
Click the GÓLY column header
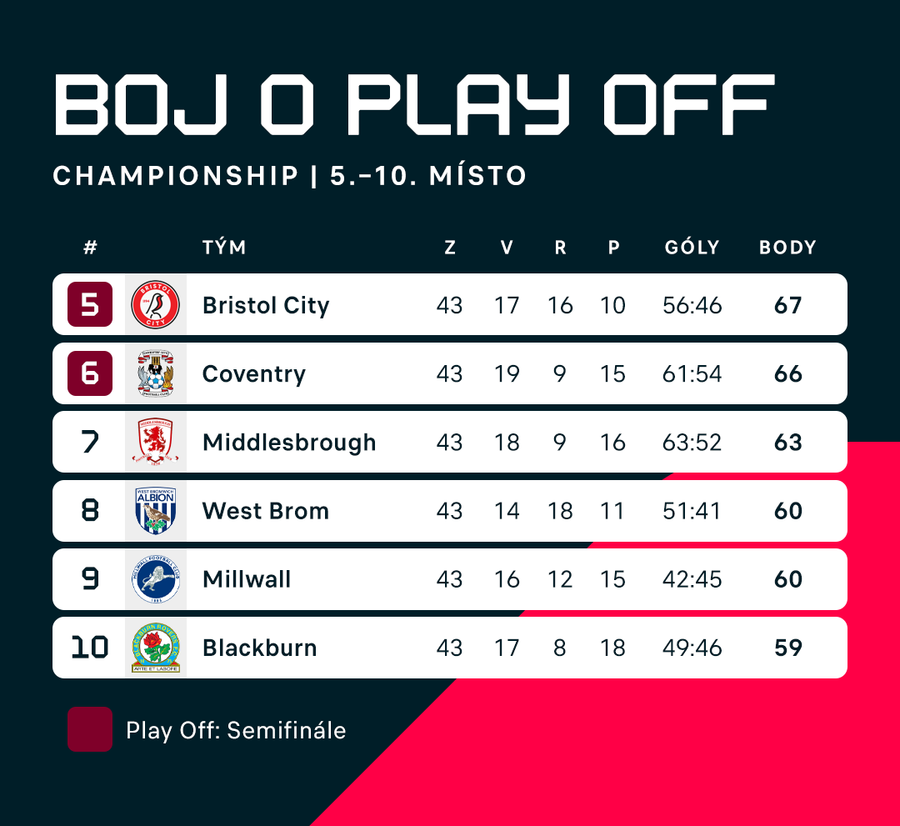[692, 247]
